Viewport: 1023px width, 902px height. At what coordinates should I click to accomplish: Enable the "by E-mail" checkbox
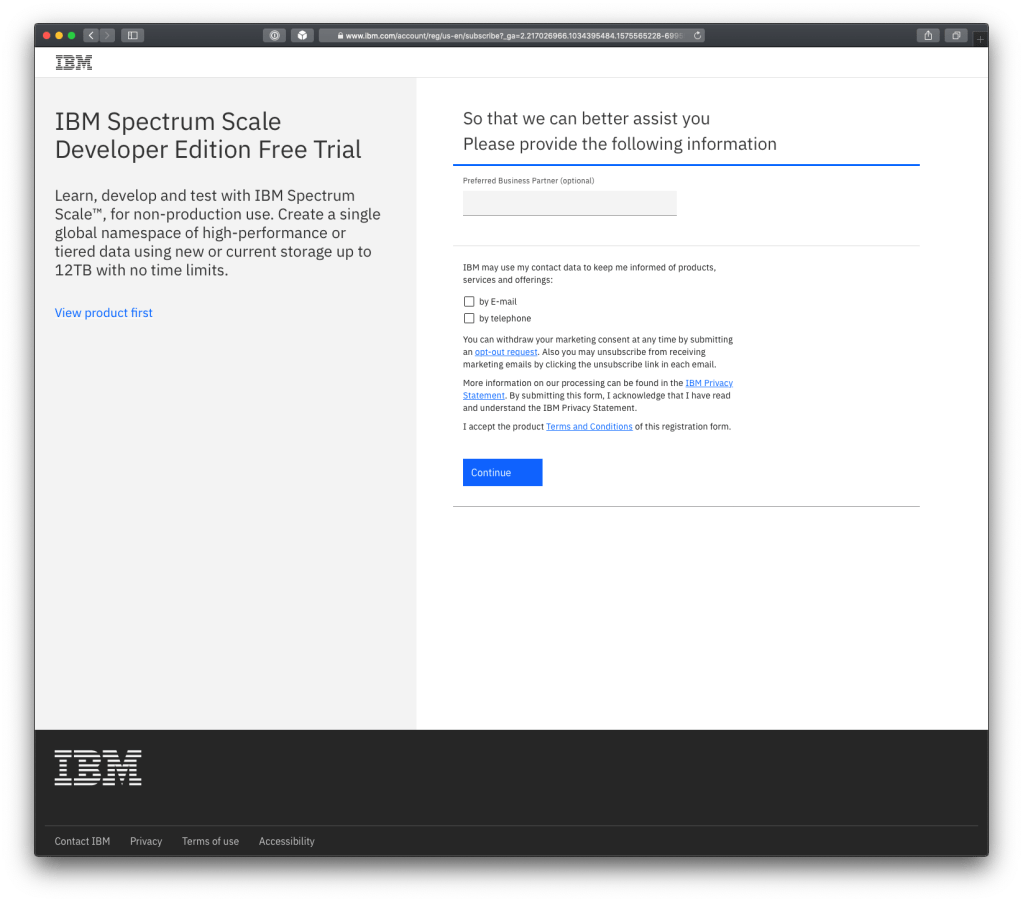click(x=469, y=301)
